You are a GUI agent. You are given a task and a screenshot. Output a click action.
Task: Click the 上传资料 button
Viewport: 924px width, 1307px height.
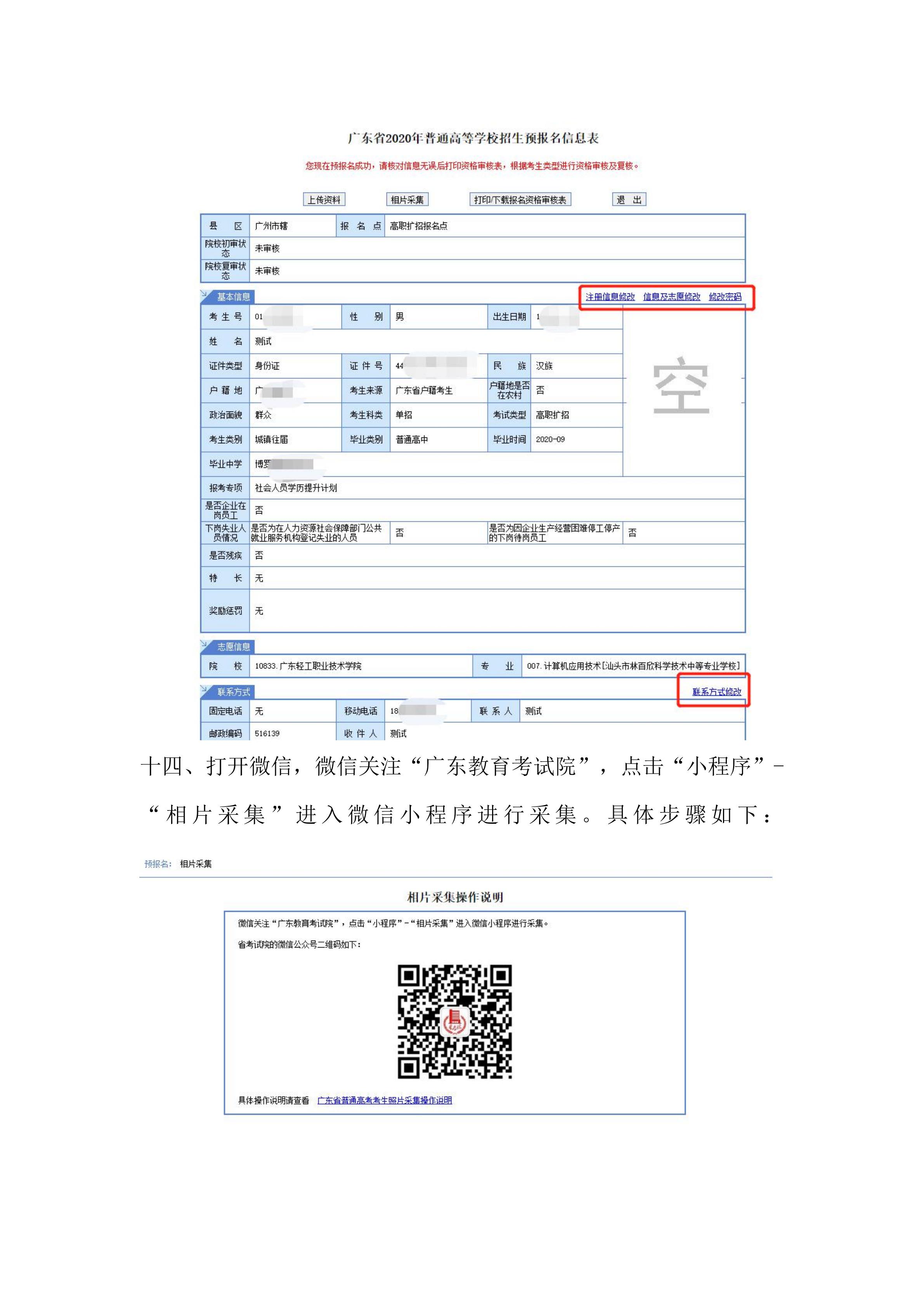[x=324, y=200]
